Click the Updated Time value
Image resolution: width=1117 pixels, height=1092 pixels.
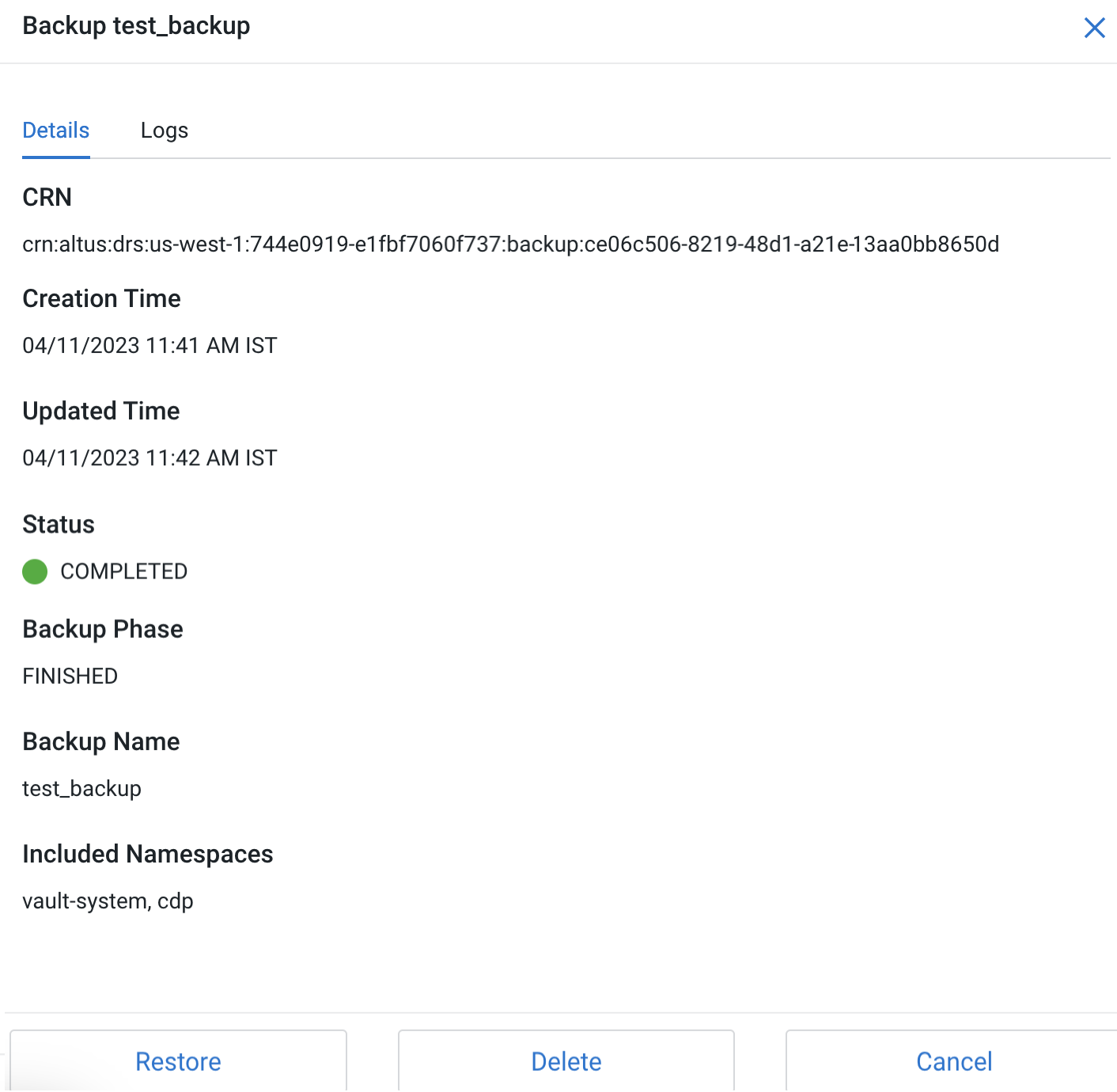point(150,457)
